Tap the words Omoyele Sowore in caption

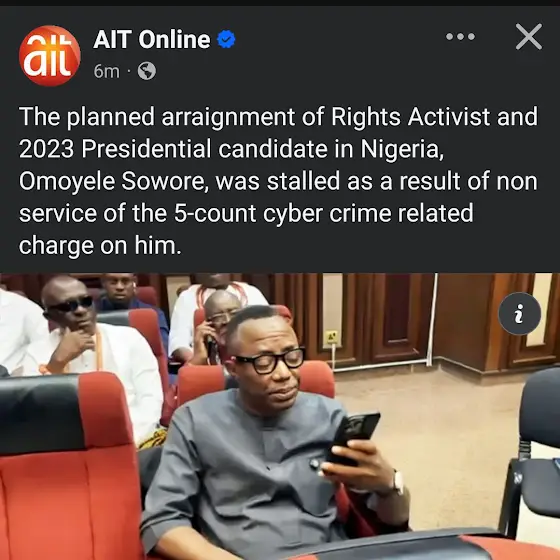click(x=114, y=181)
